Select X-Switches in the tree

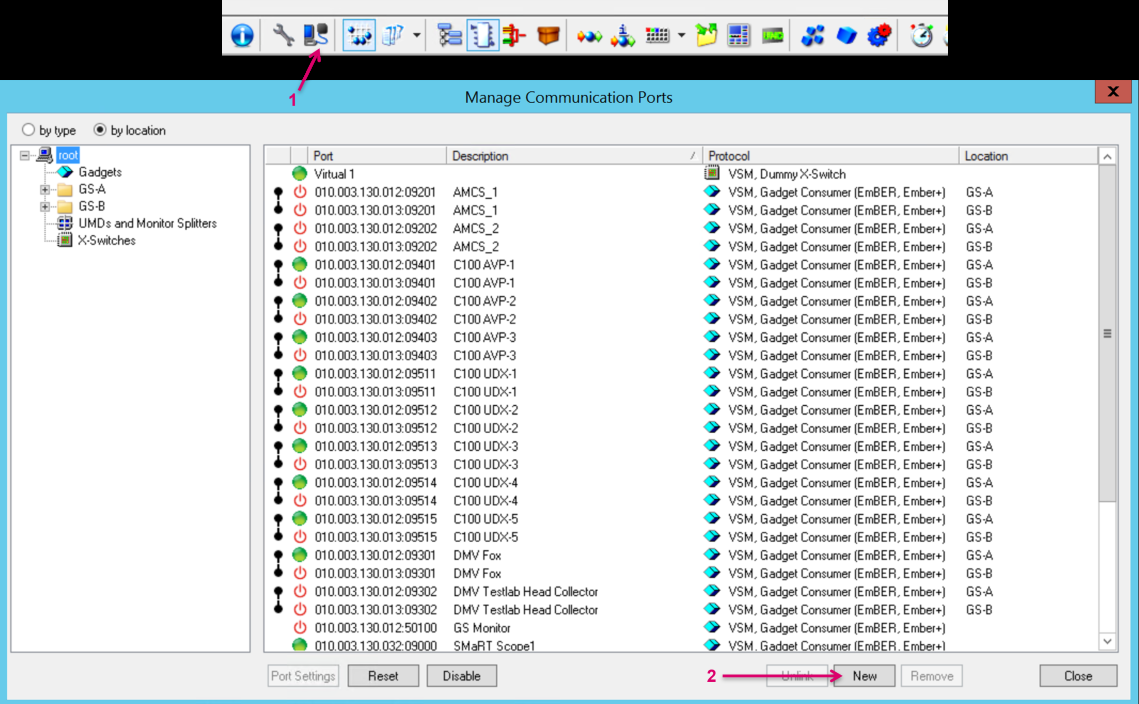tap(106, 240)
